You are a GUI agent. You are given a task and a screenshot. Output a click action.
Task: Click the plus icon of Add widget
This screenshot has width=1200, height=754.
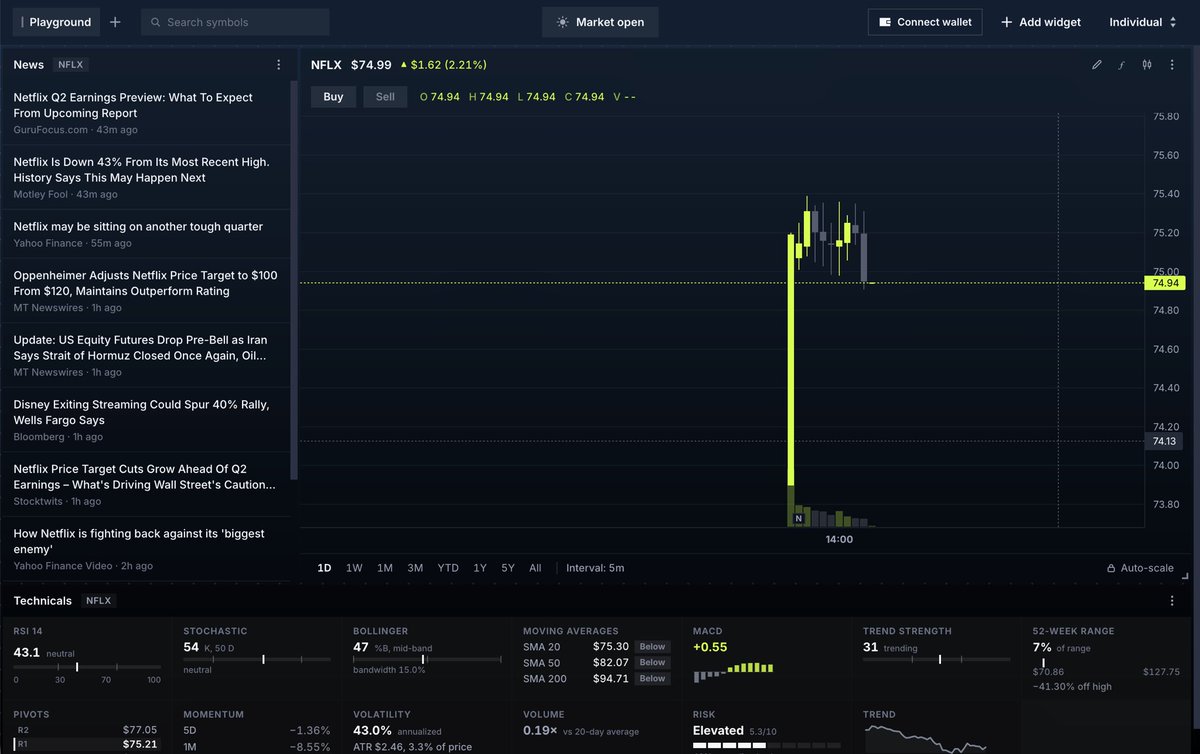(1006, 22)
